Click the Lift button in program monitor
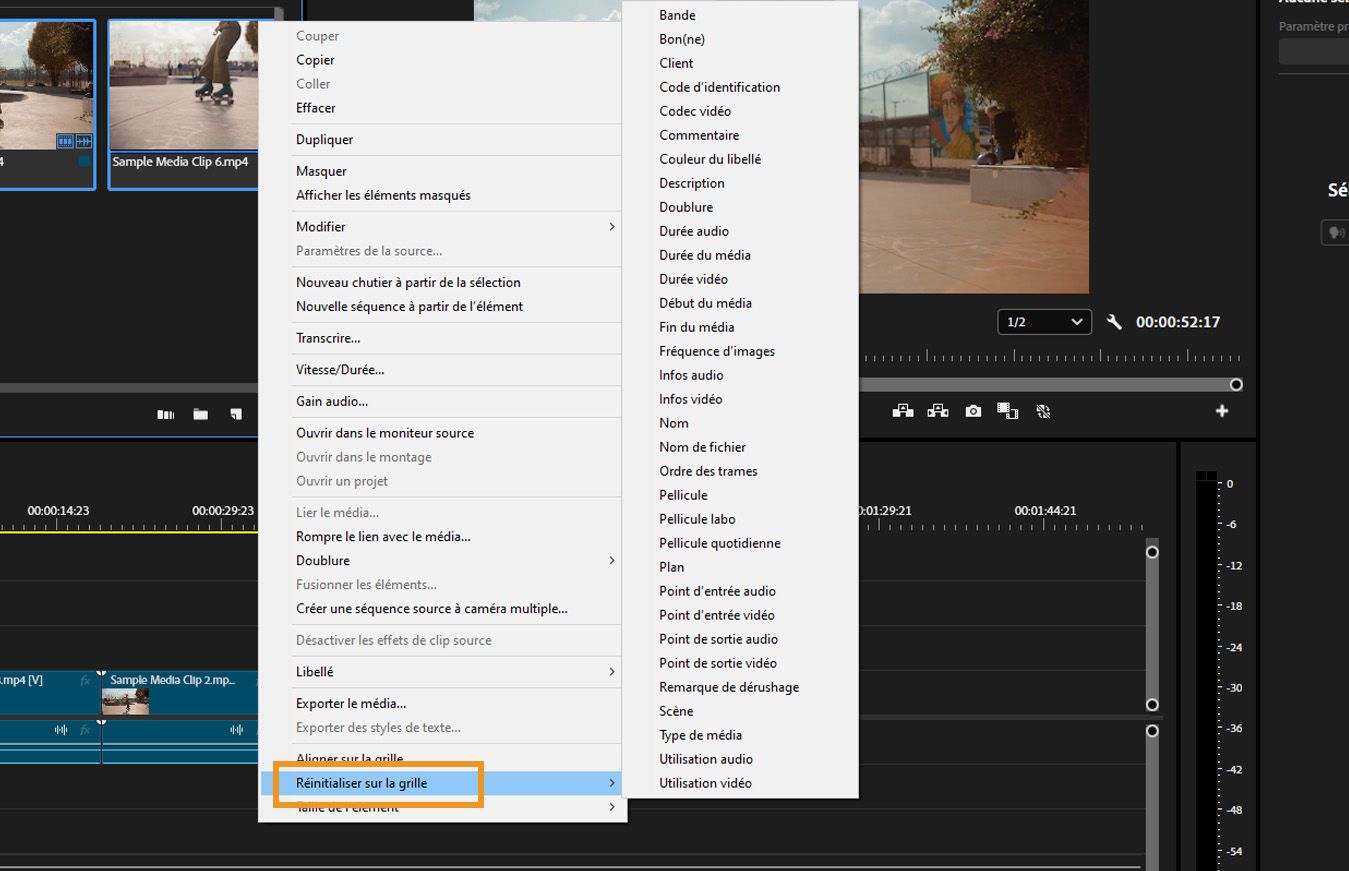 tap(903, 411)
